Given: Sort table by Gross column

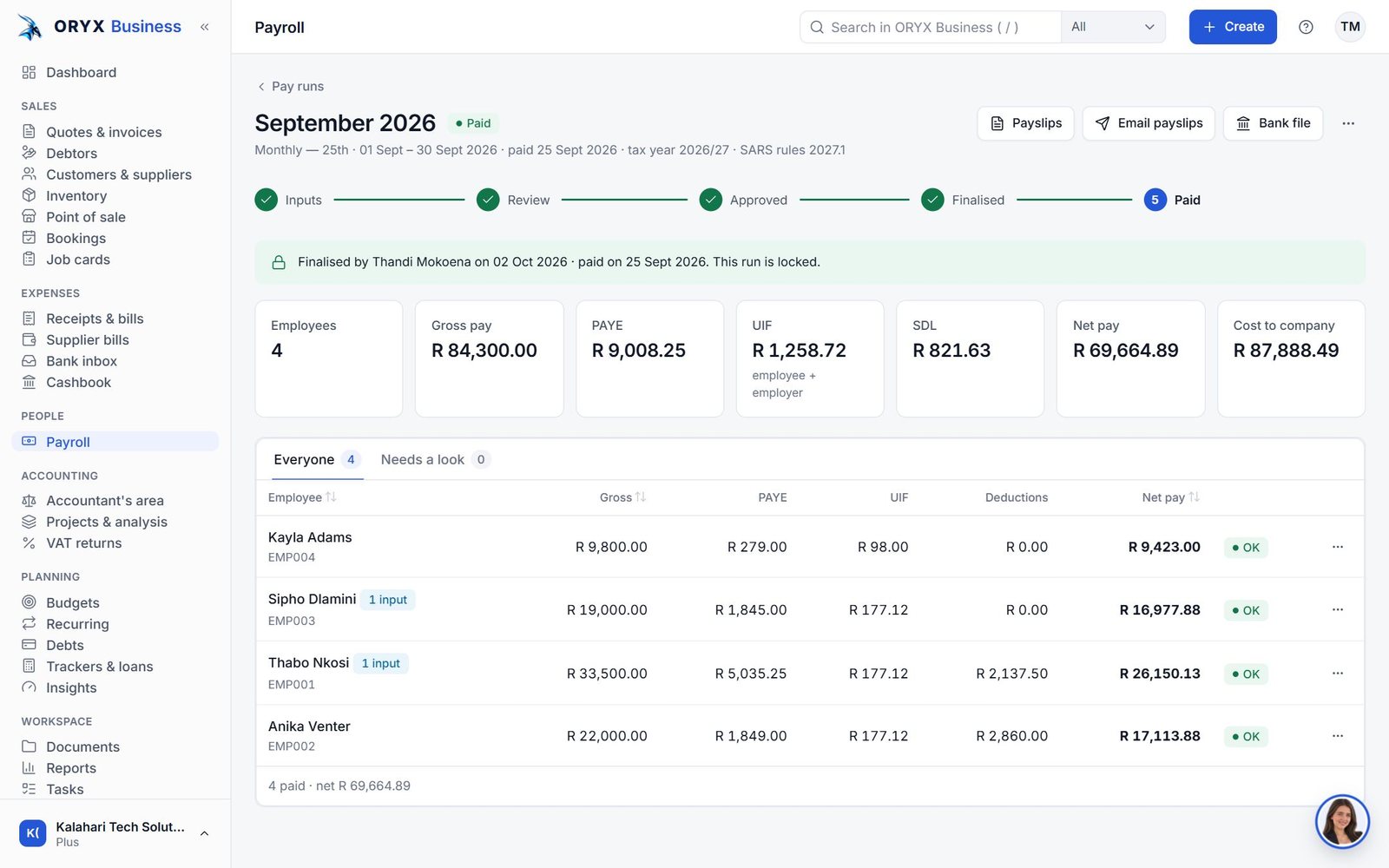Looking at the screenshot, I should (x=622, y=497).
